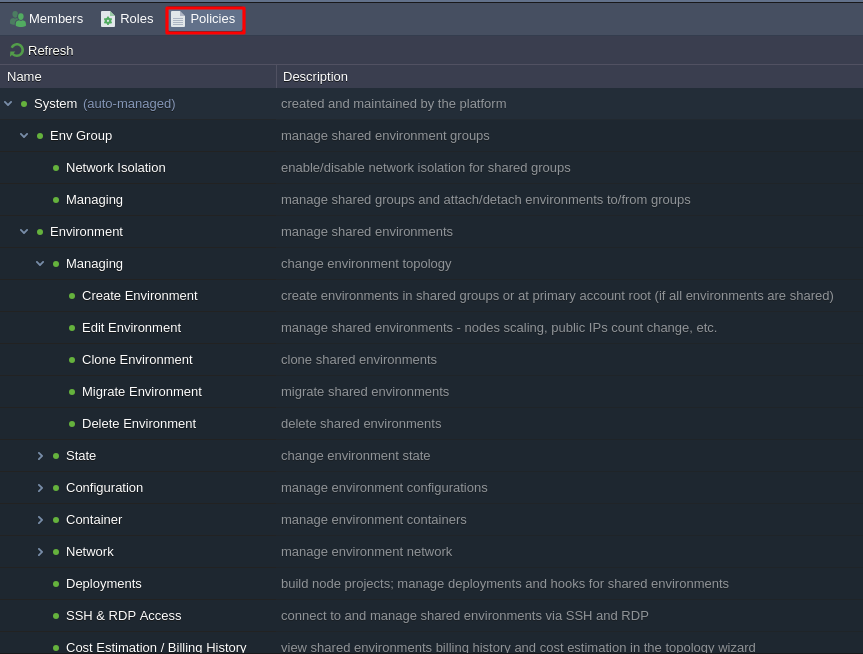Collapse the System tree node
Viewport: 863px width, 654px height.
click(x=8, y=104)
